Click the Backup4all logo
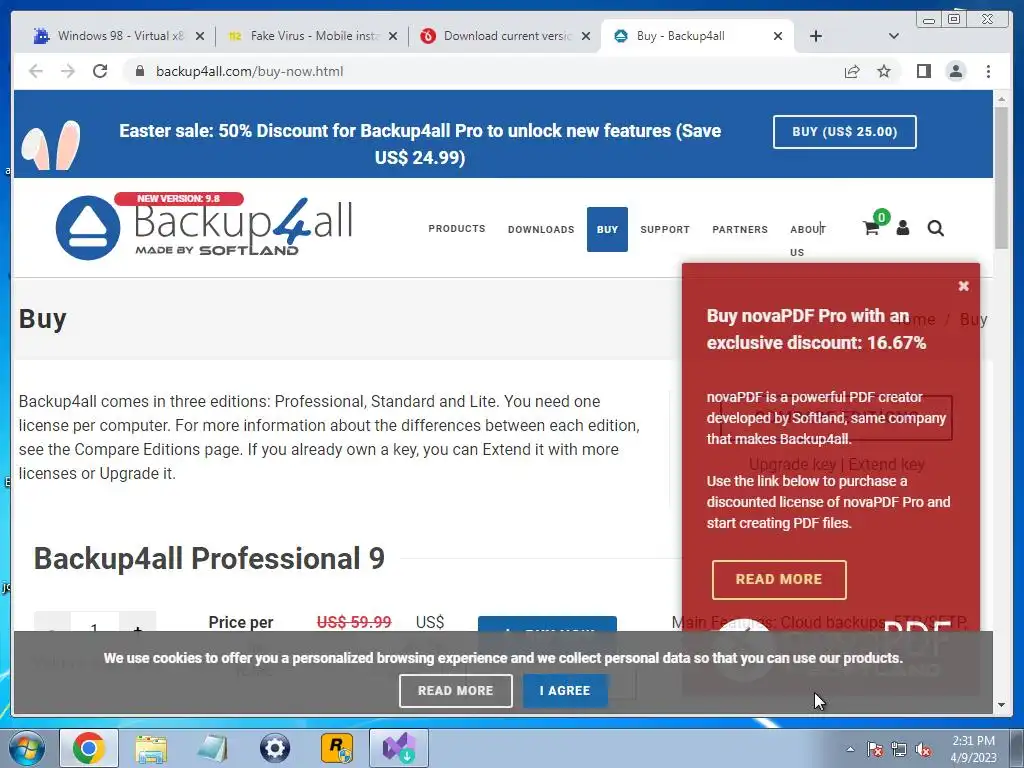 coord(204,226)
